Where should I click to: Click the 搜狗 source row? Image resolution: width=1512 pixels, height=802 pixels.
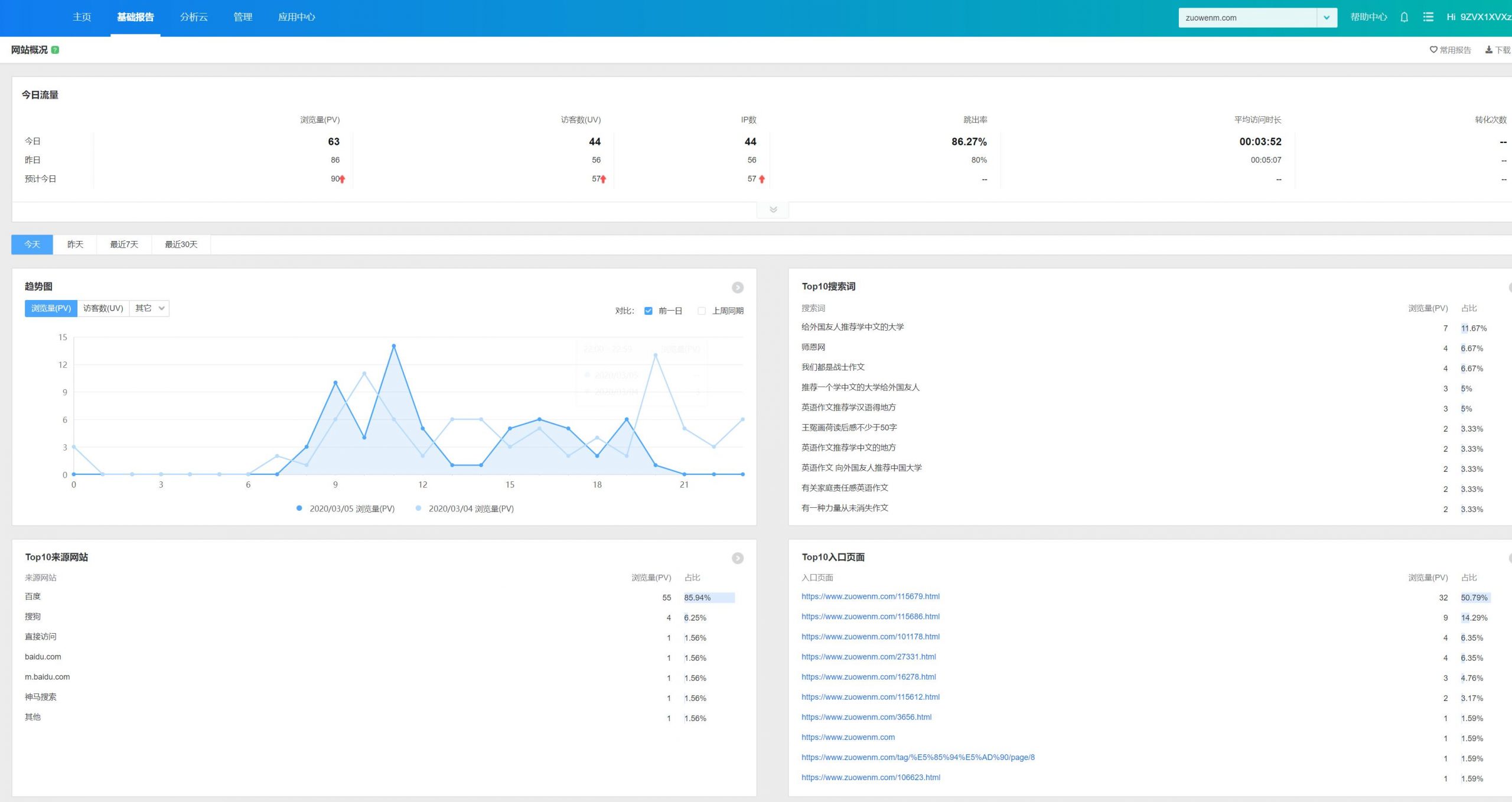tap(384, 617)
